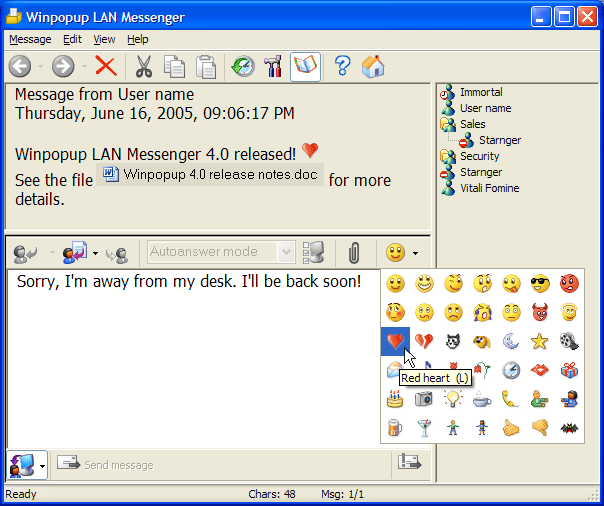This screenshot has height=506, width=604.
Task: Insert the light bulb emoticon
Action: [x=453, y=398]
